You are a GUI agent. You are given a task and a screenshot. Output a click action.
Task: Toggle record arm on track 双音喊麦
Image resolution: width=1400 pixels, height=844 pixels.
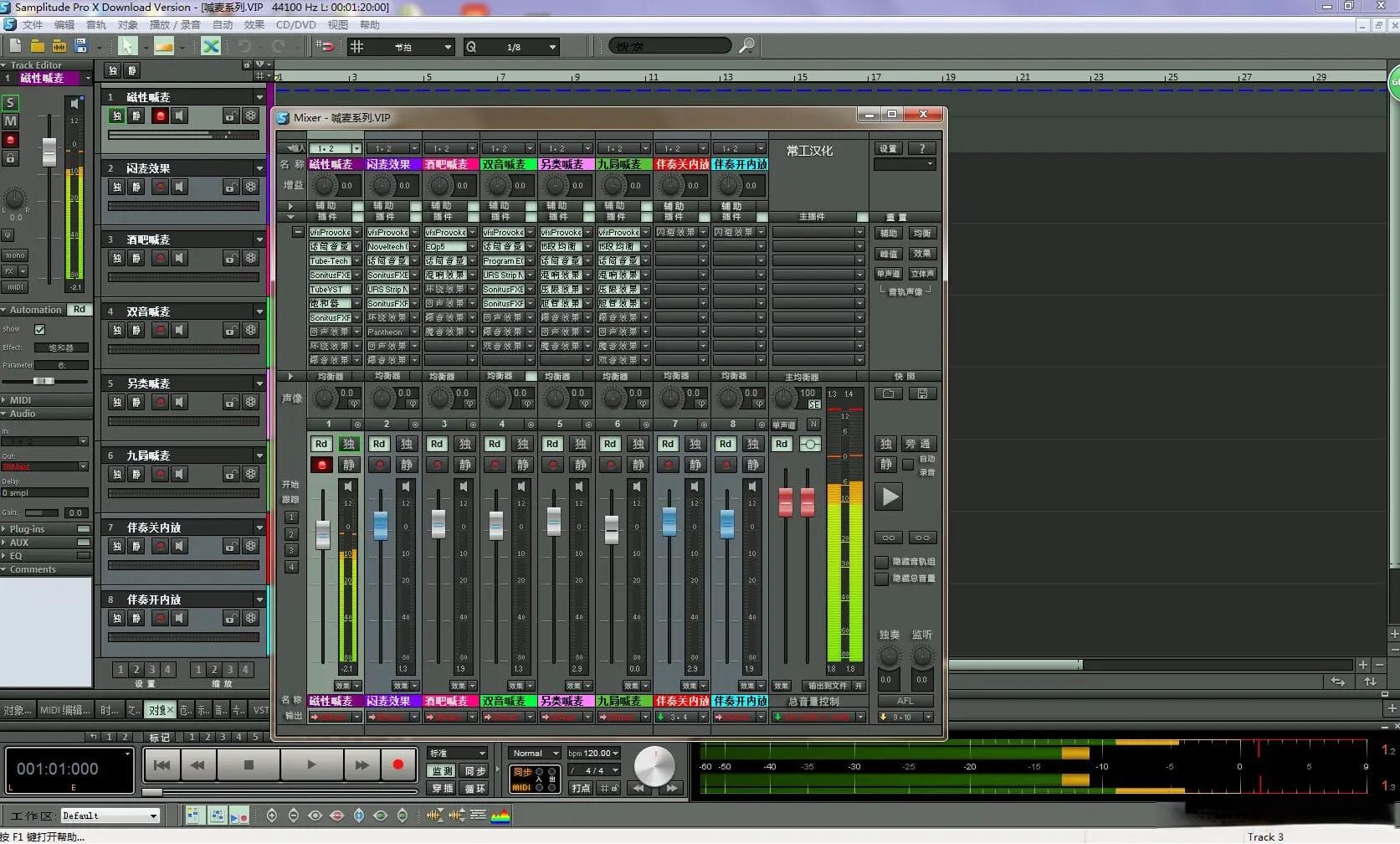pos(160,330)
